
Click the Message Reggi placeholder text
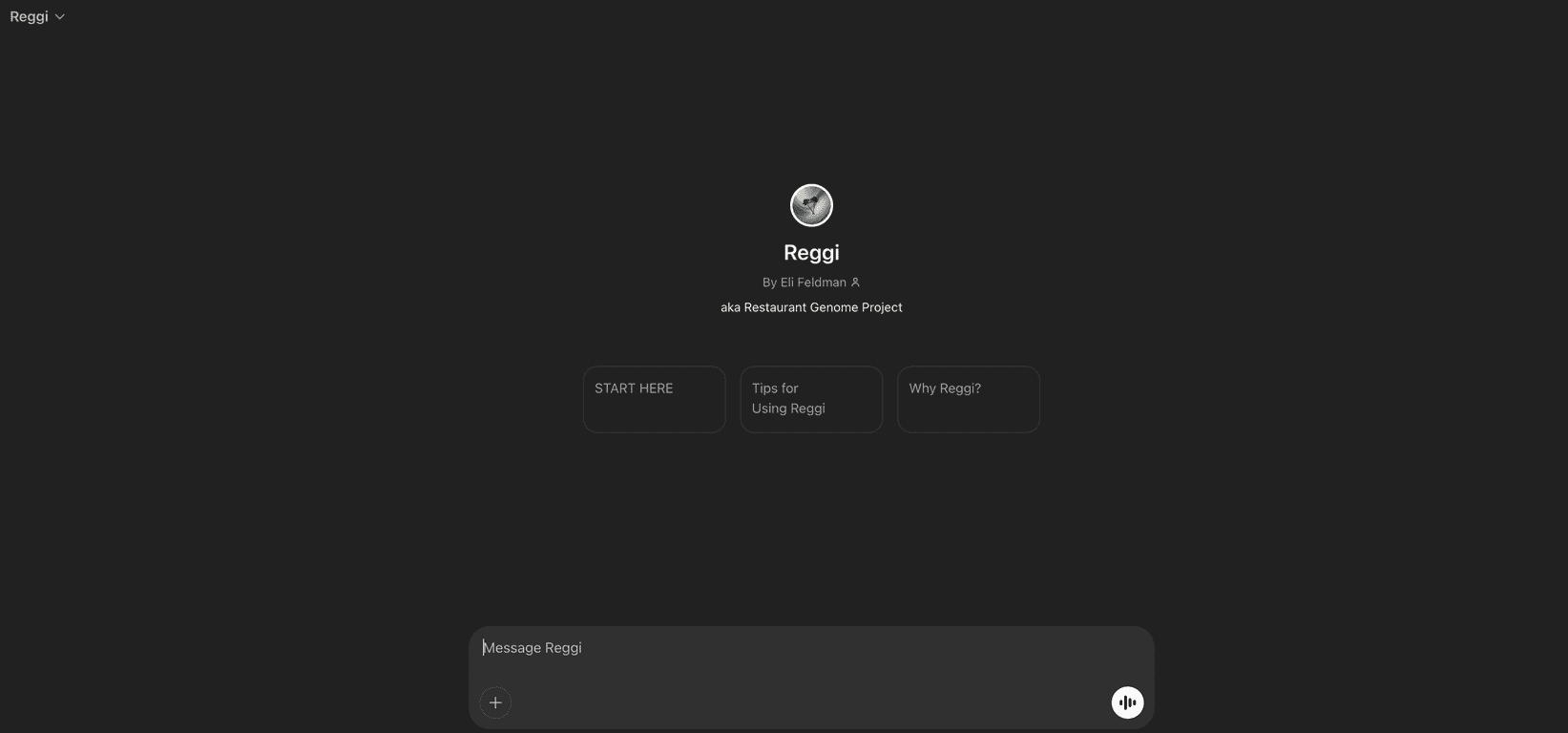coord(533,648)
